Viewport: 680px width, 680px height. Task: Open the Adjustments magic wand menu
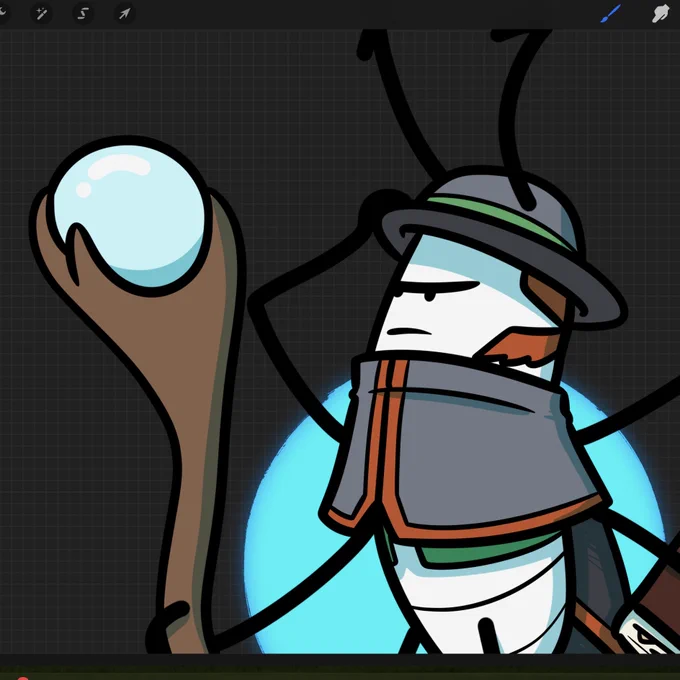coord(42,14)
